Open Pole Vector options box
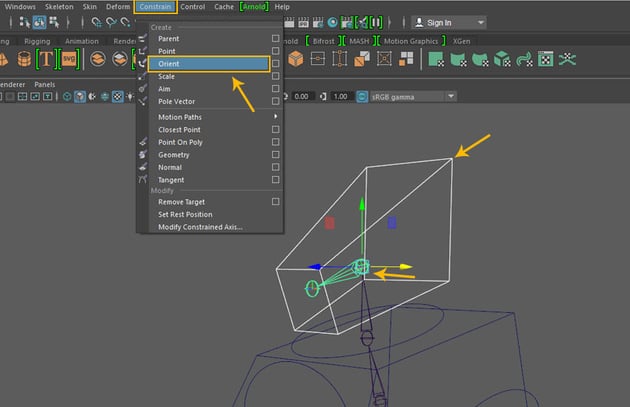Viewport: 630px width, 407px height. point(275,102)
